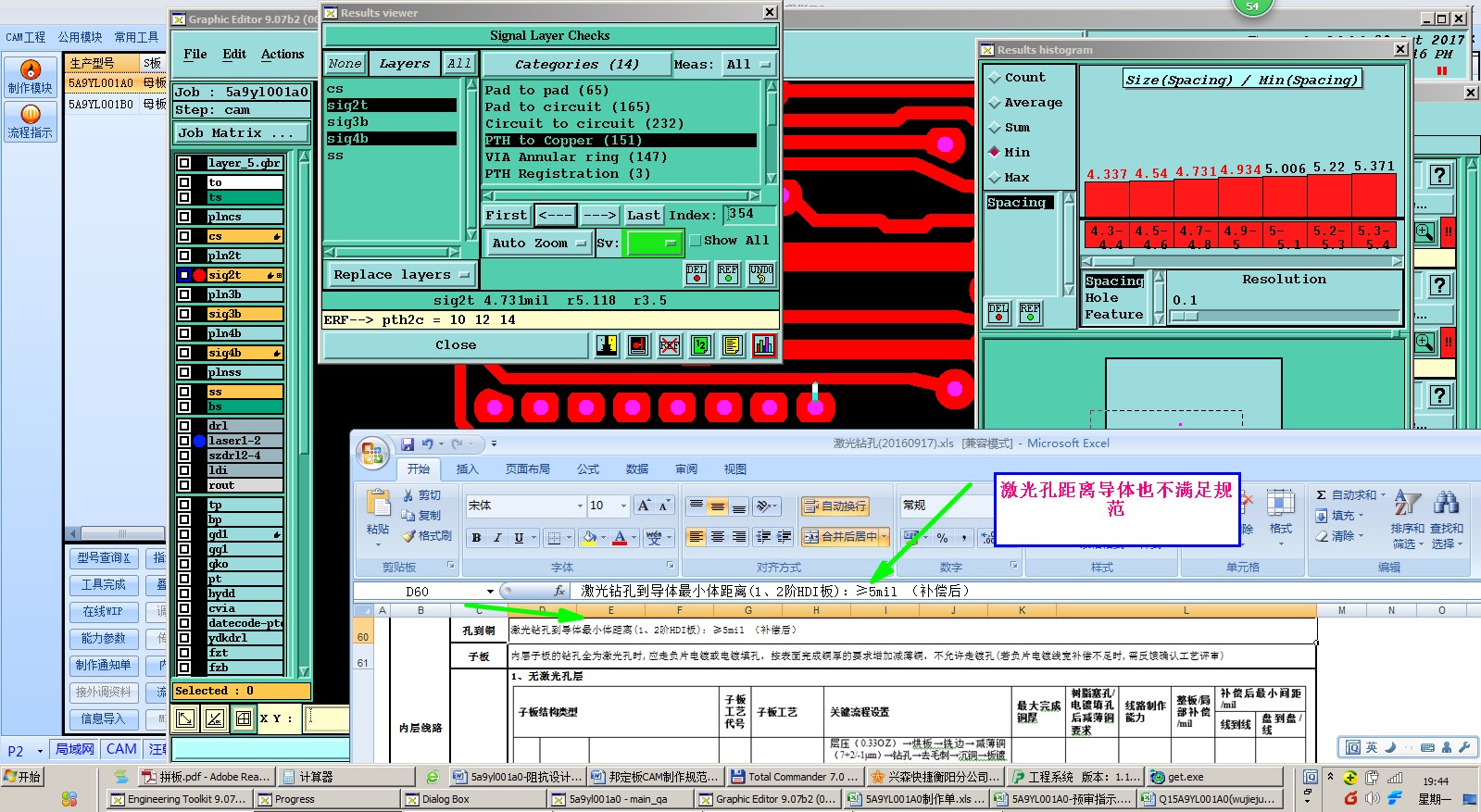Toggle visibility box for layer_5.gbr

click(x=184, y=163)
